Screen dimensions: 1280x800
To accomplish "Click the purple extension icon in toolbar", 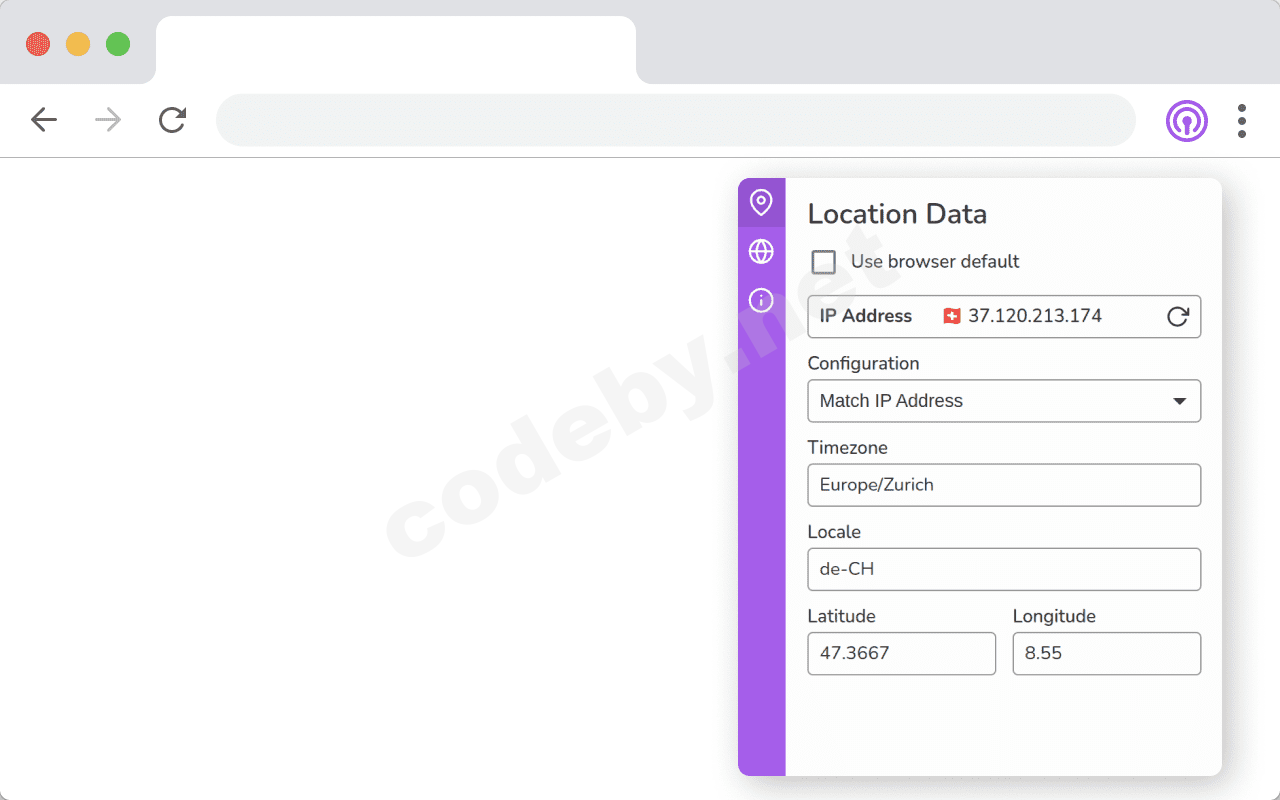I will 1186,121.
